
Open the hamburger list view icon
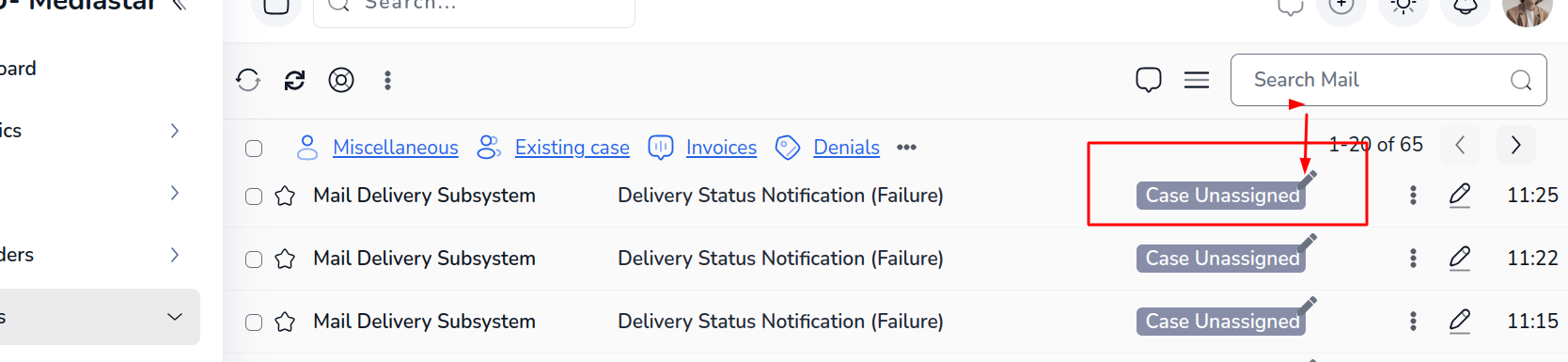click(x=1197, y=80)
